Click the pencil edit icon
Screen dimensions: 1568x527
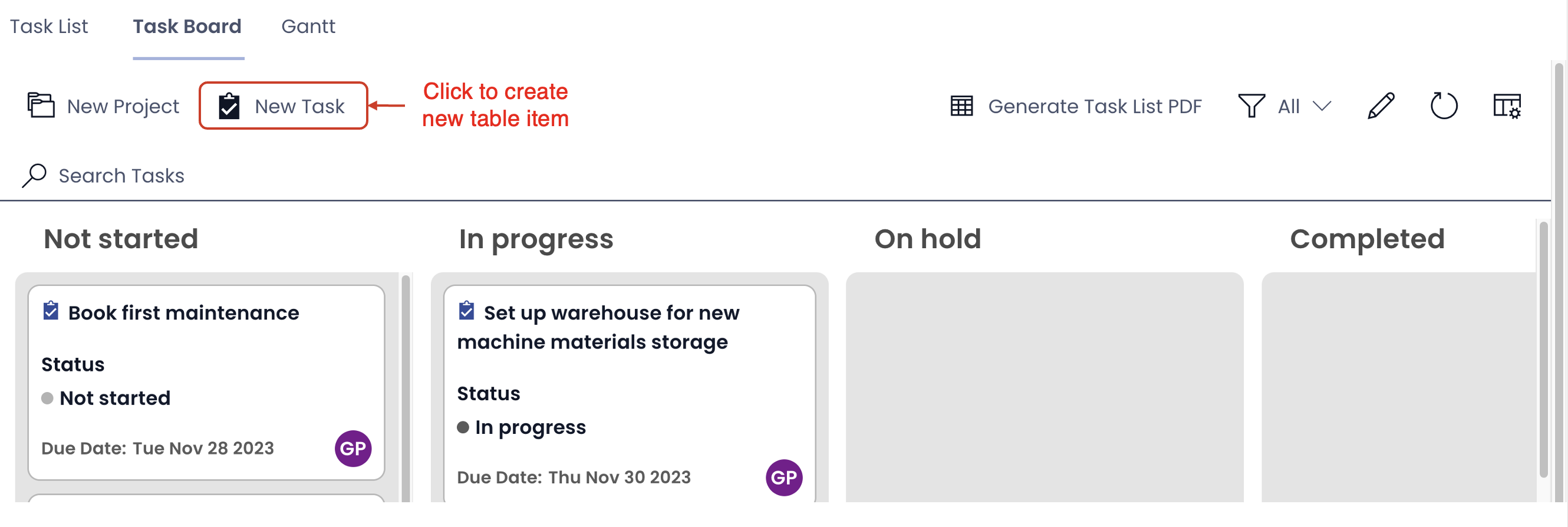(x=1381, y=106)
